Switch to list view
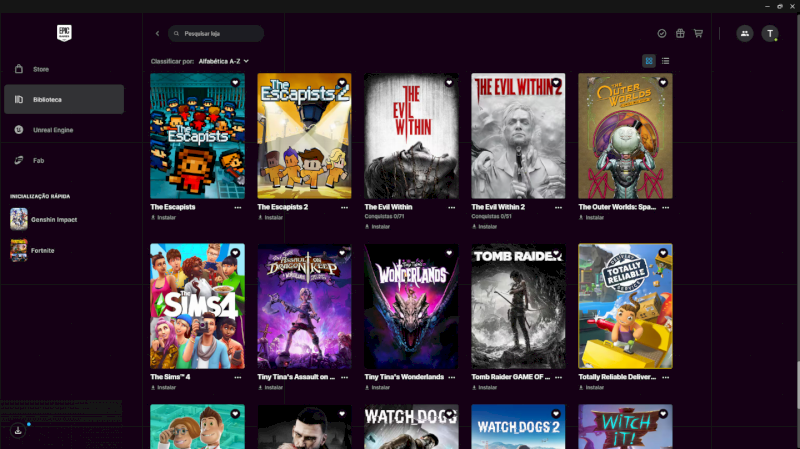The height and width of the screenshot is (449, 800). 665,61
